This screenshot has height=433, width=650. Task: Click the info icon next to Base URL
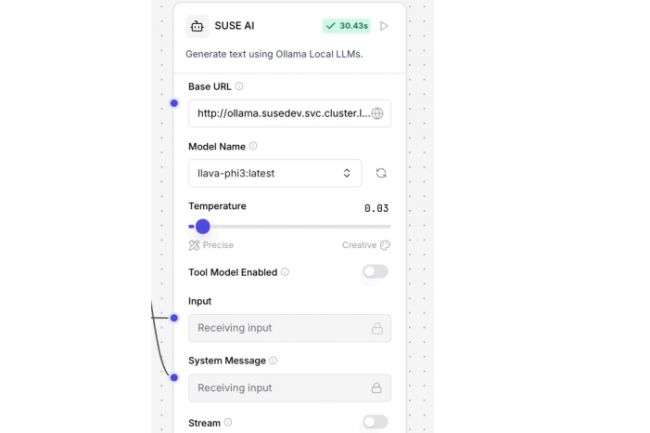239,87
